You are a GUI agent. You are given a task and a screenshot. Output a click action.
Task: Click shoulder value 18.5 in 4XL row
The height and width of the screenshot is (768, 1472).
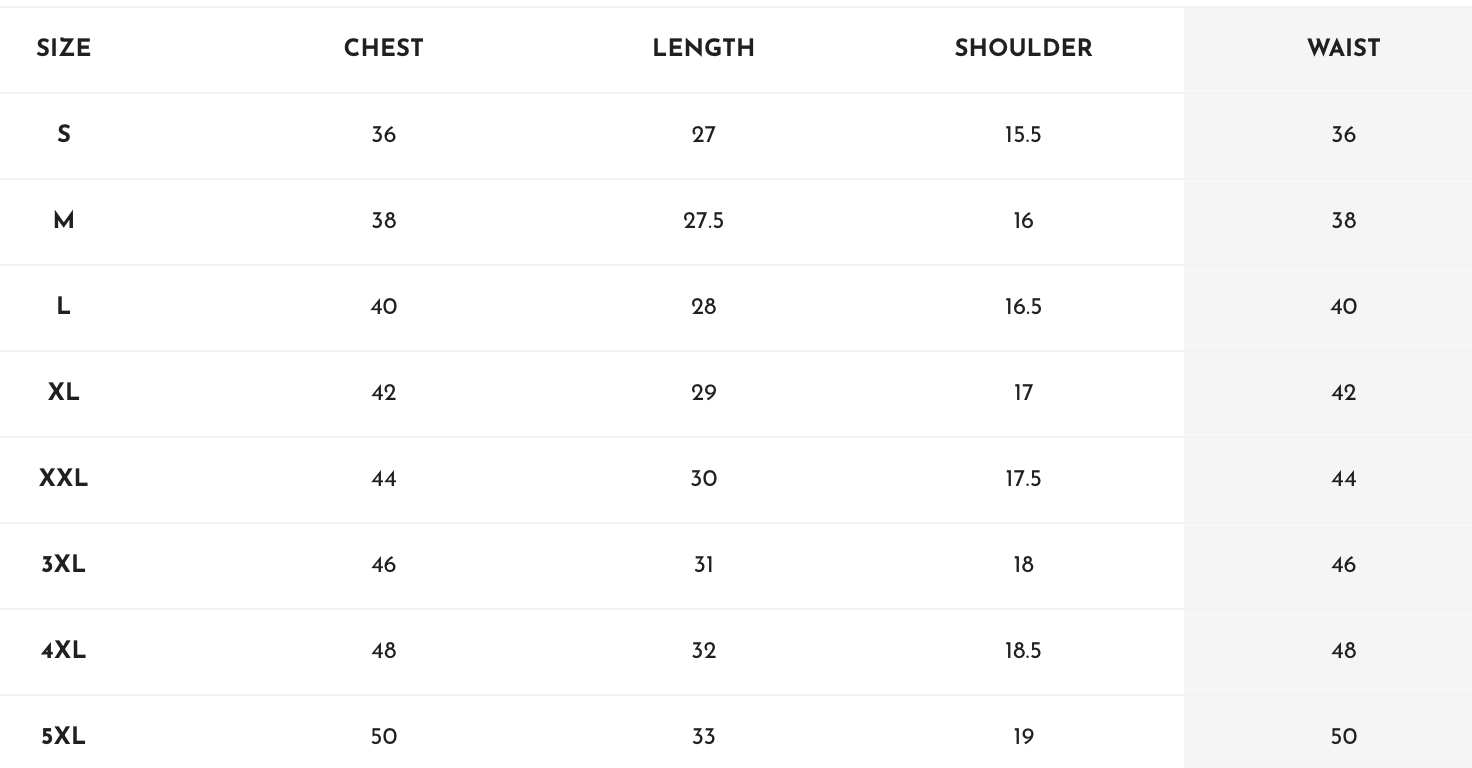(x=1023, y=650)
